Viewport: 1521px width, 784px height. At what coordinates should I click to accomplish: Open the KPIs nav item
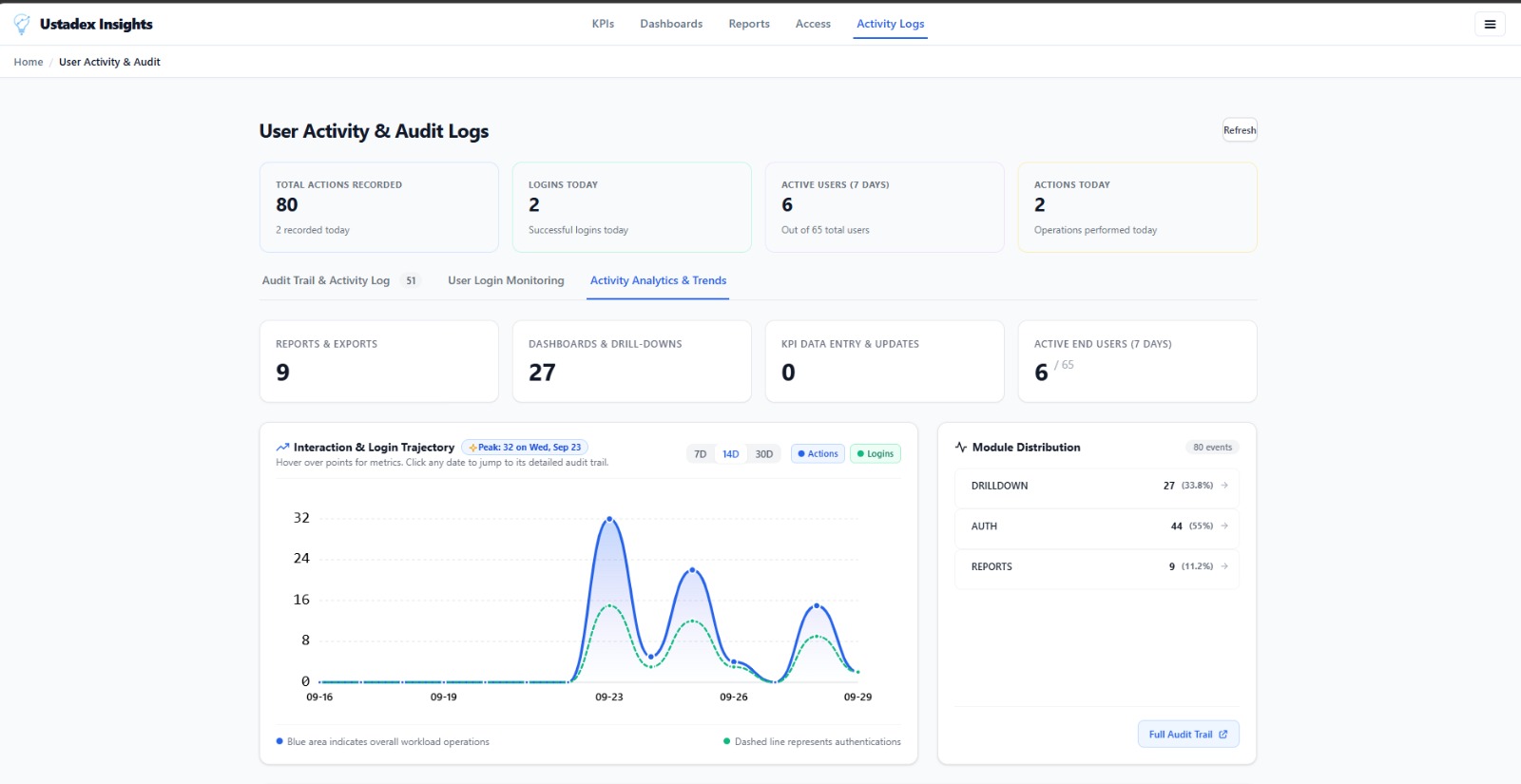[603, 24]
